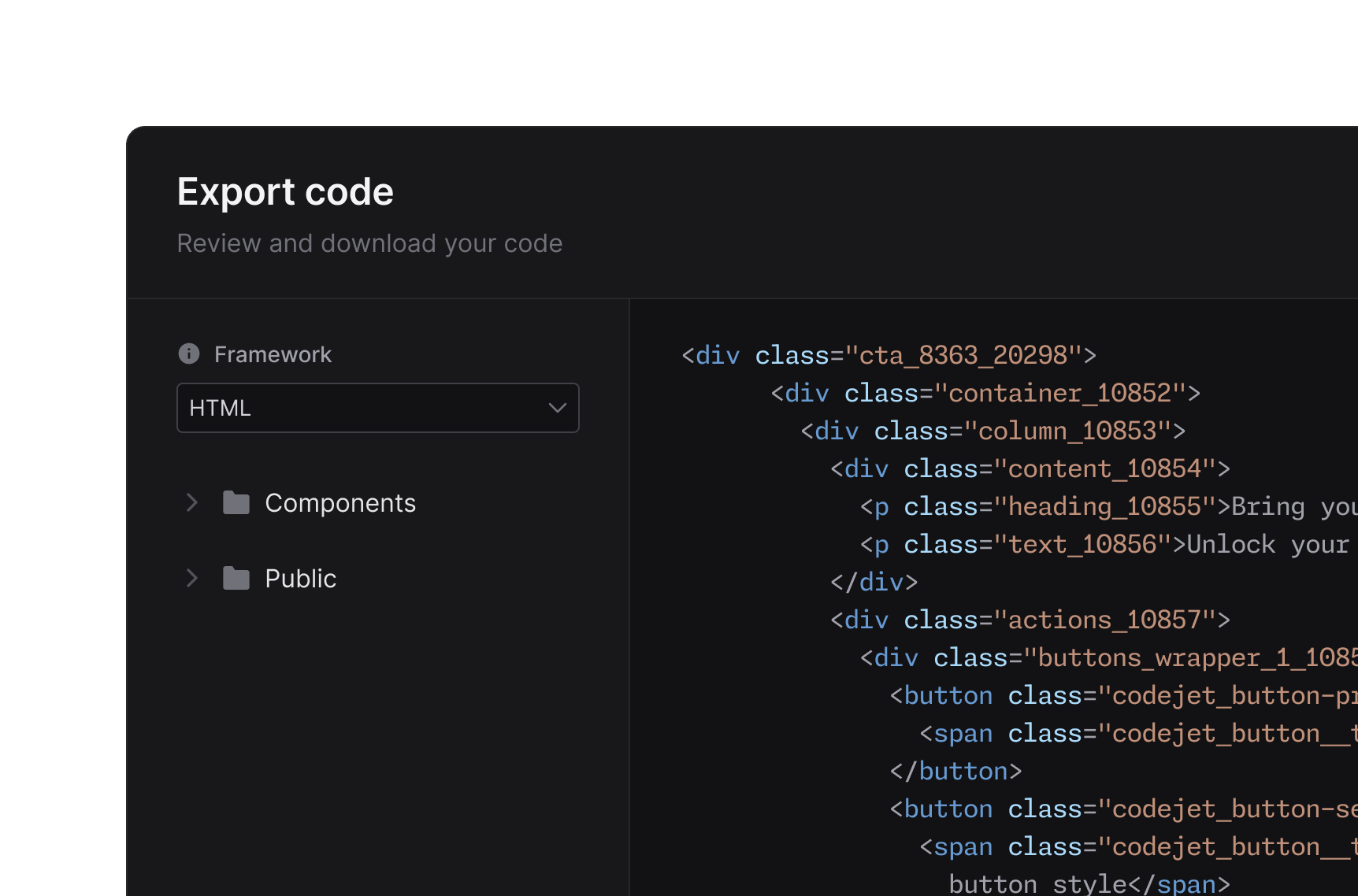Screen dimensions: 1358x896
Task: Click the info icon beside Framework
Action: point(189,354)
